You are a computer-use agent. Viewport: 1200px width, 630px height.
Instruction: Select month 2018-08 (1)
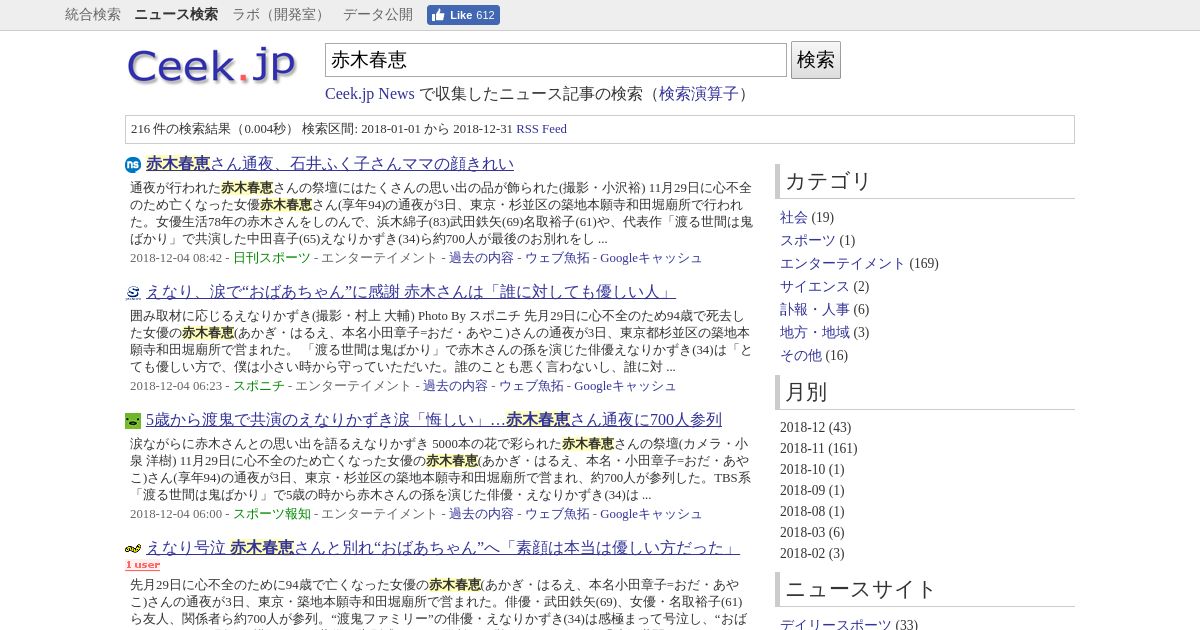tap(812, 512)
